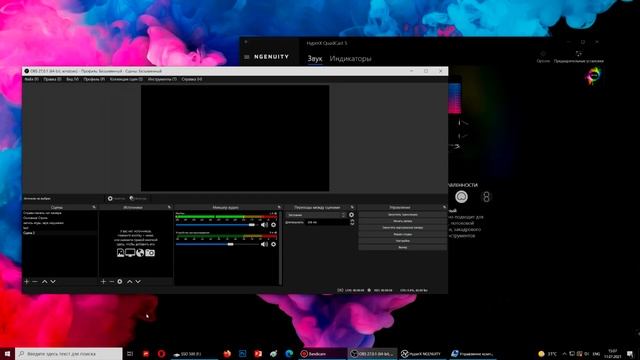Open the Файл menu in OBS

(31, 79)
